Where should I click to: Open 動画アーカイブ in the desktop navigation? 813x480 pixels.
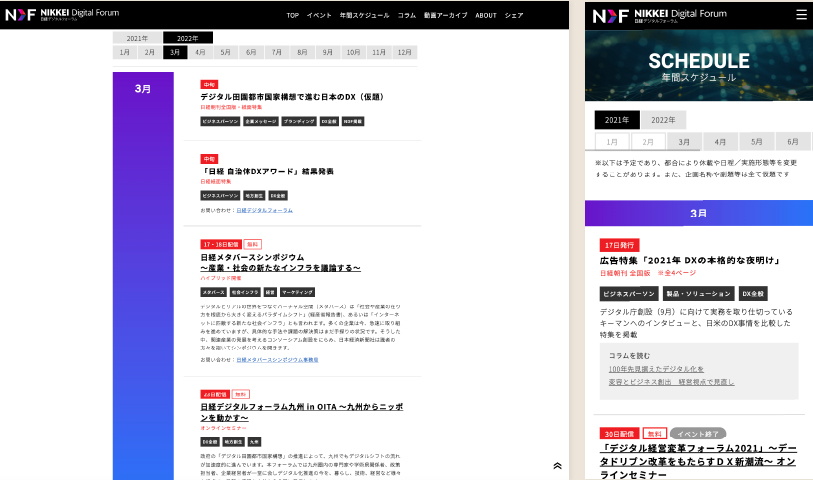(445, 16)
